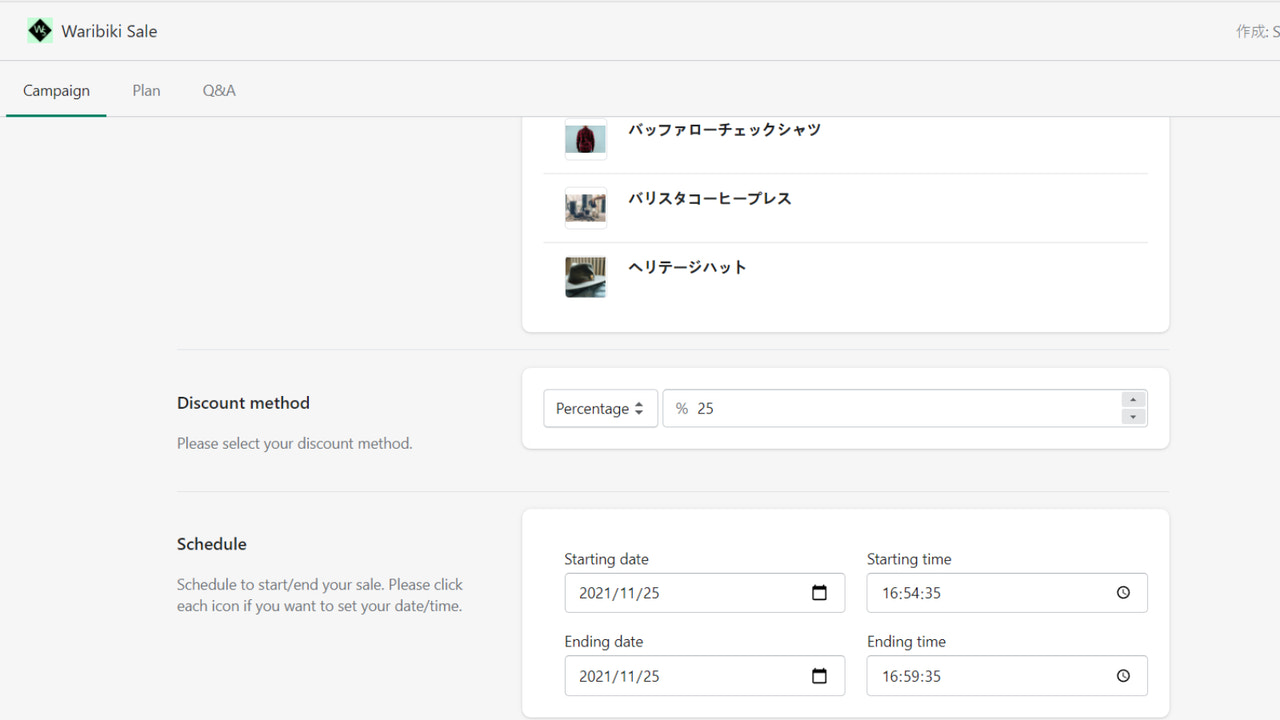Screen dimensions: 1280x720
Task: Select the バリスタコーヒープレス product row
Action: [x=710, y=207]
